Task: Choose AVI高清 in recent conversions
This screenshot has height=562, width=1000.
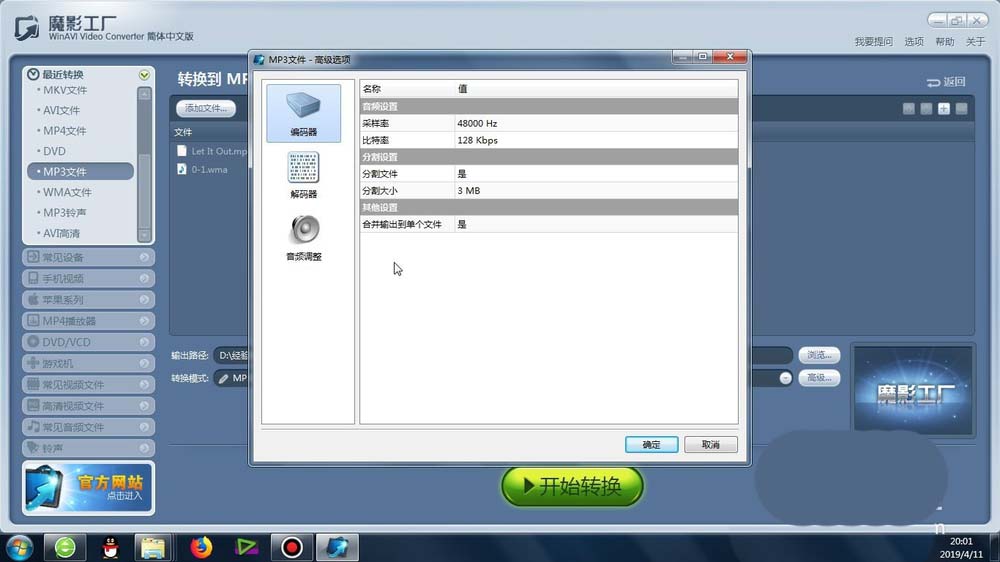Action: click(x=61, y=233)
